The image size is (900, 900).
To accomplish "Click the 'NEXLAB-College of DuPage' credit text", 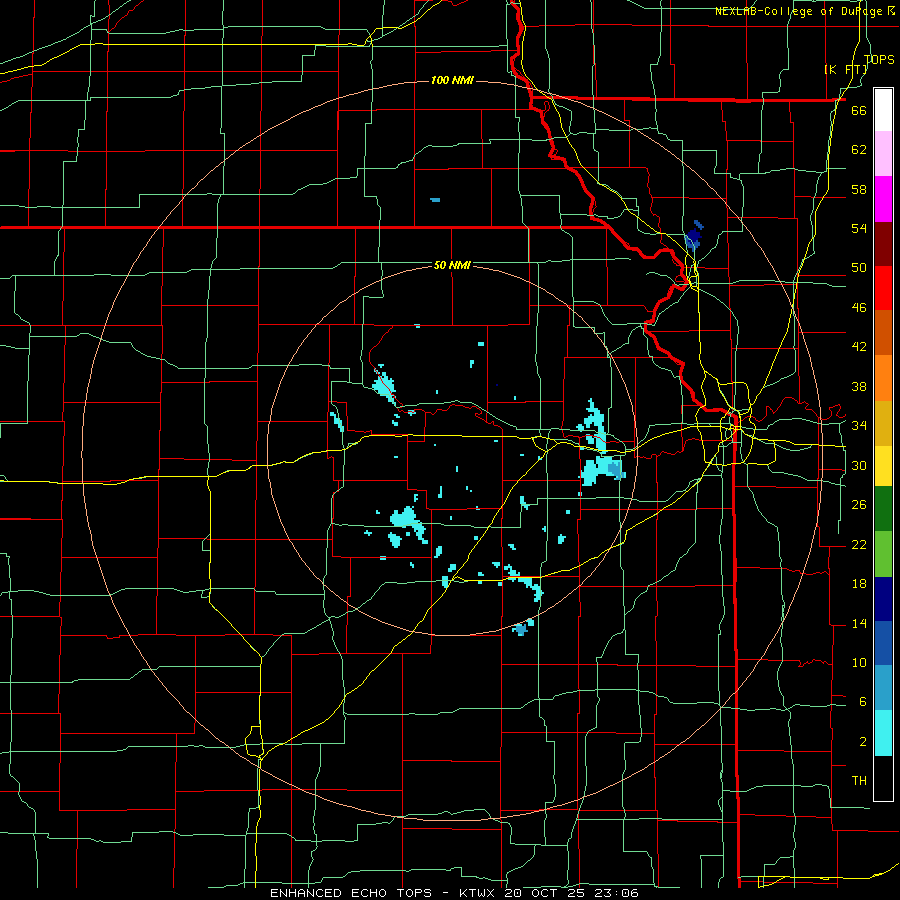I will [800, 11].
